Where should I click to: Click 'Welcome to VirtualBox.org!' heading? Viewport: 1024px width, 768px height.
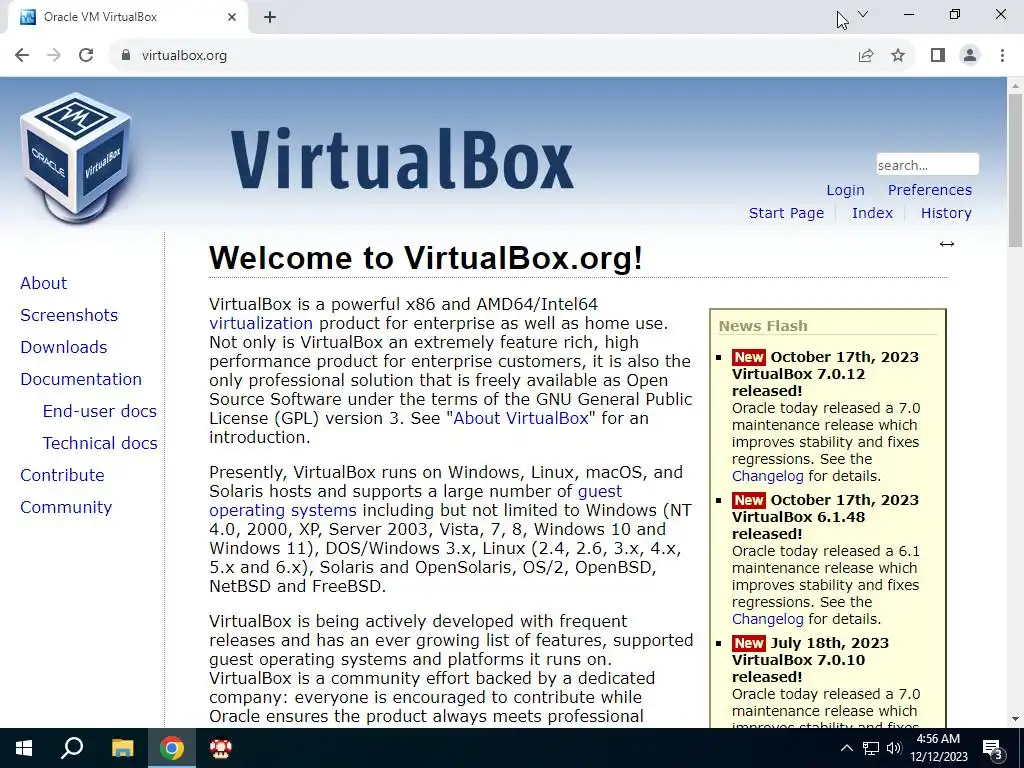[426, 258]
